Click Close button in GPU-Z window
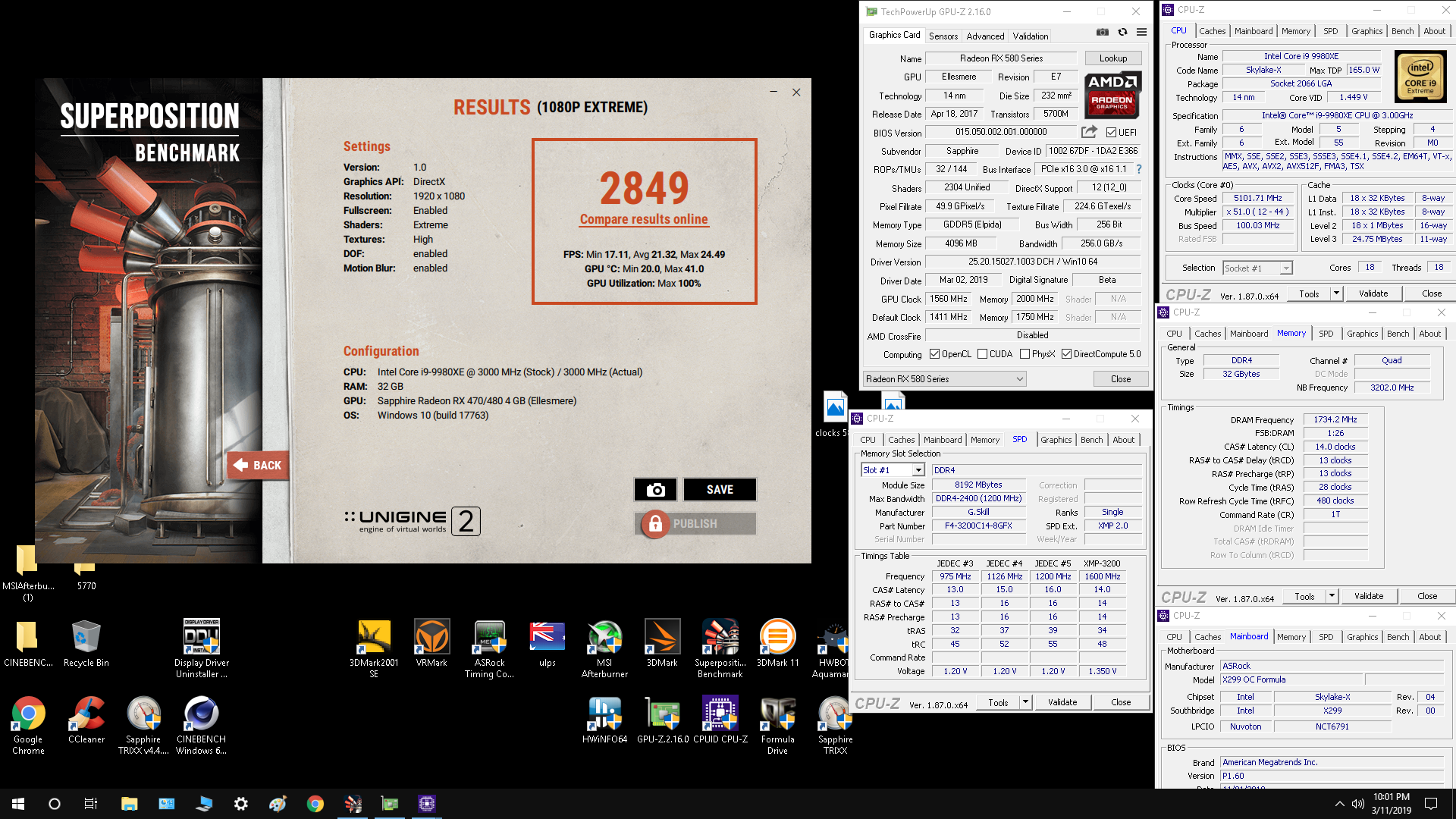Screen dimensions: 1456x819 pyautogui.click(x=1120, y=379)
